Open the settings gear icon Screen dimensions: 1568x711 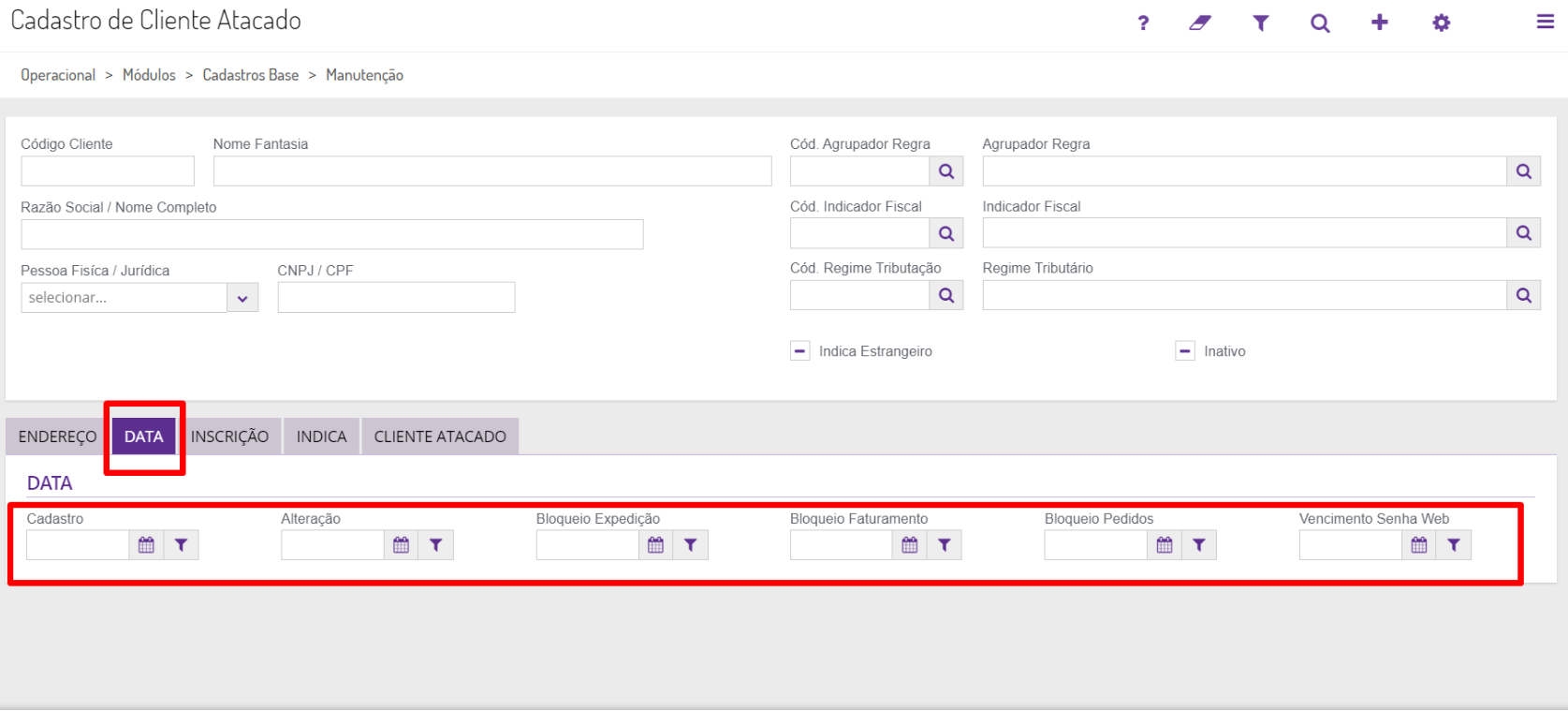click(x=1442, y=23)
